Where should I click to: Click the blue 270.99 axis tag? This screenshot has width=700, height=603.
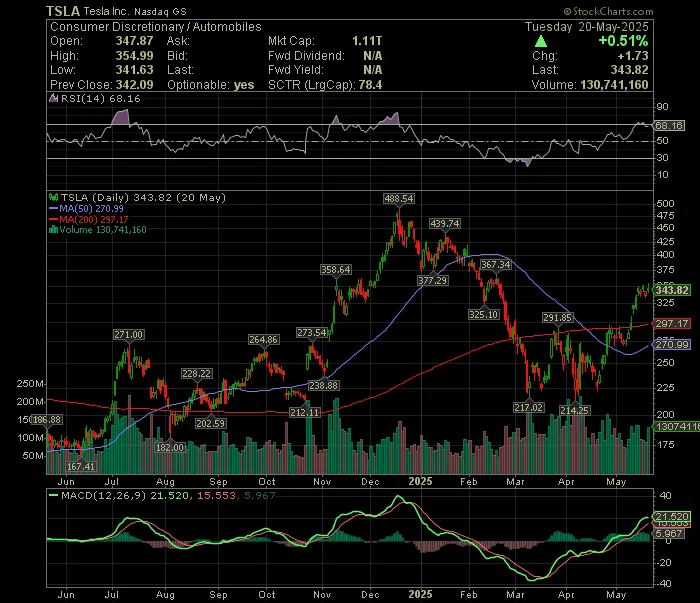pyautogui.click(x=672, y=345)
